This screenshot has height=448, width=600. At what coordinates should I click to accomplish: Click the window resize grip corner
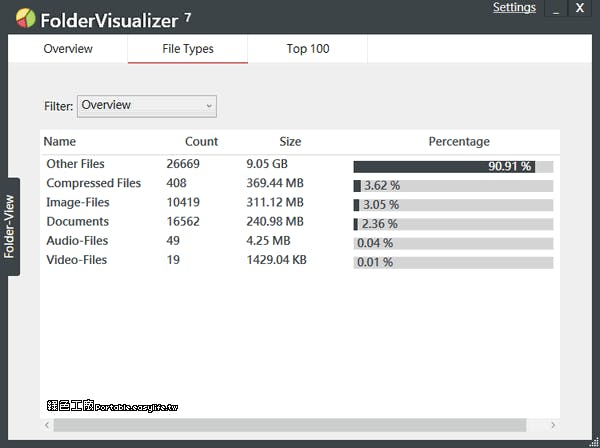[x=595, y=443]
